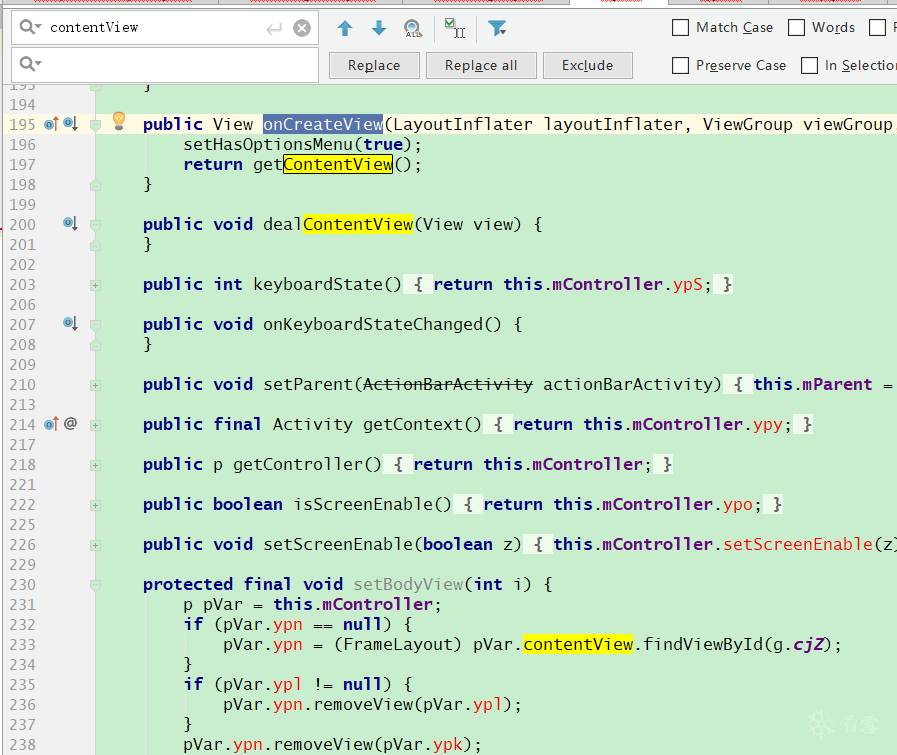Expand the folded isScreenEnable method
The height and width of the screenshot is (755, 897).
96,505
